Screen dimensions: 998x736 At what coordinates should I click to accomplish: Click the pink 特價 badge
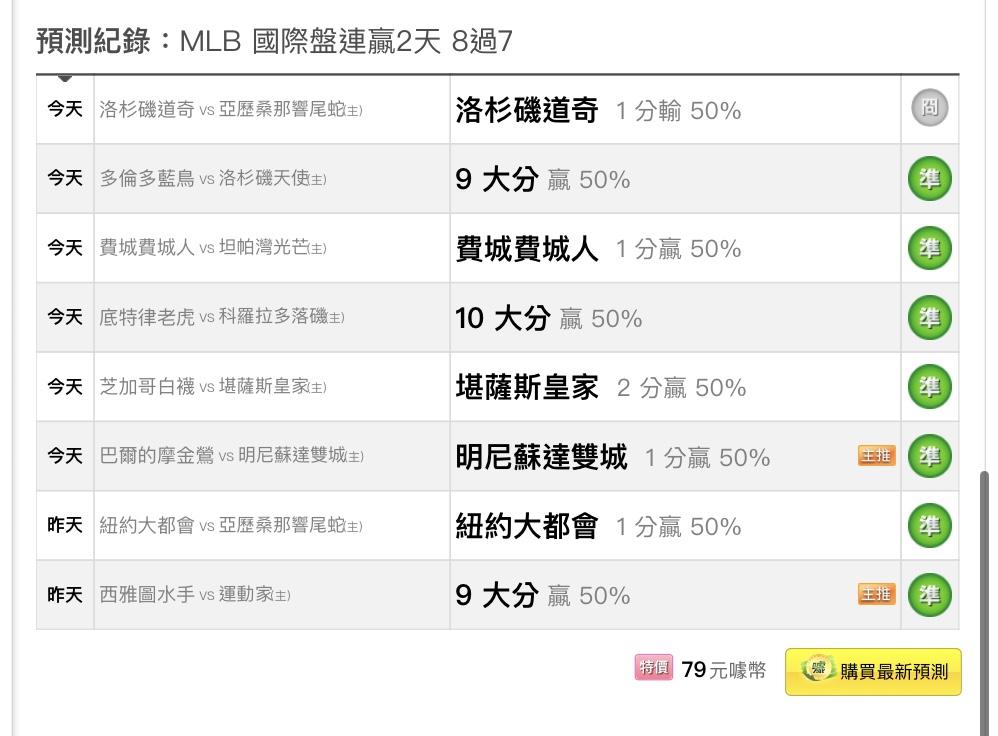(x=654, y=668)
